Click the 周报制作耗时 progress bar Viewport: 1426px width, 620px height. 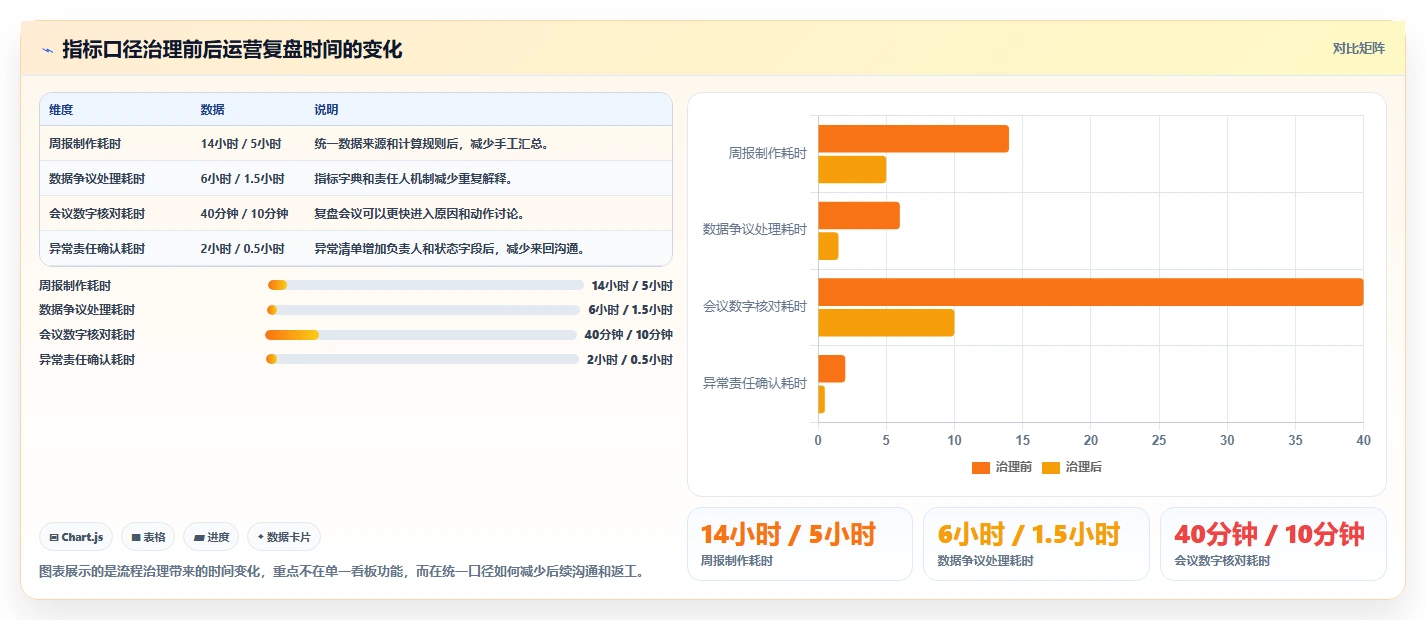426,285
